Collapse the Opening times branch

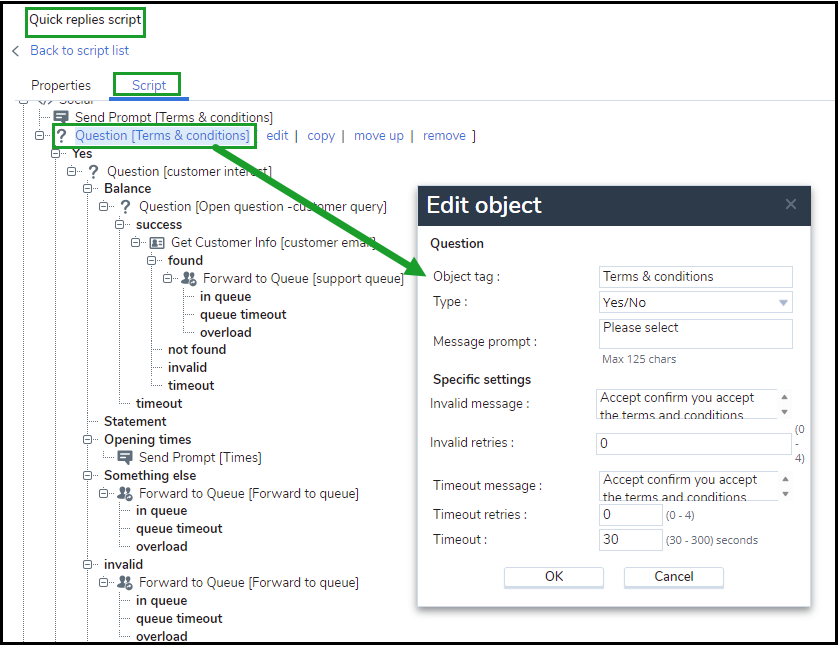click(x=88, y=439)
